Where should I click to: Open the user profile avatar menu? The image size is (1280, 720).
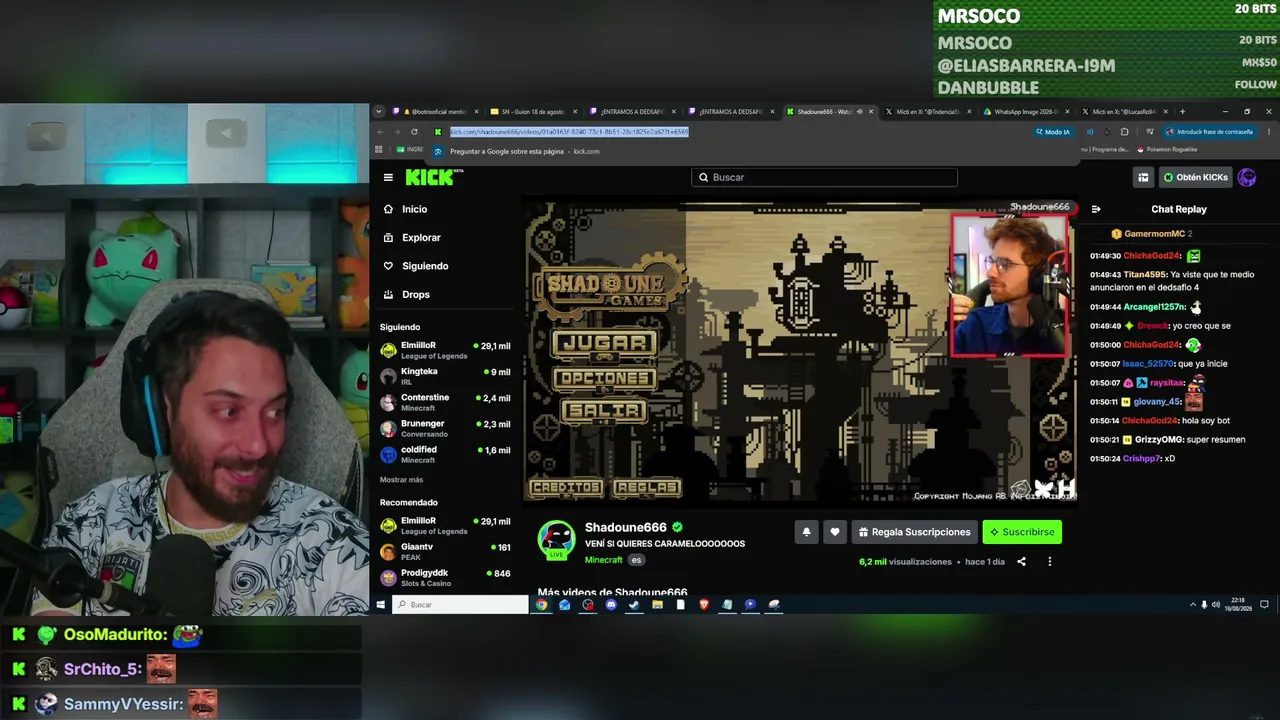click(x=1247, y=177)
